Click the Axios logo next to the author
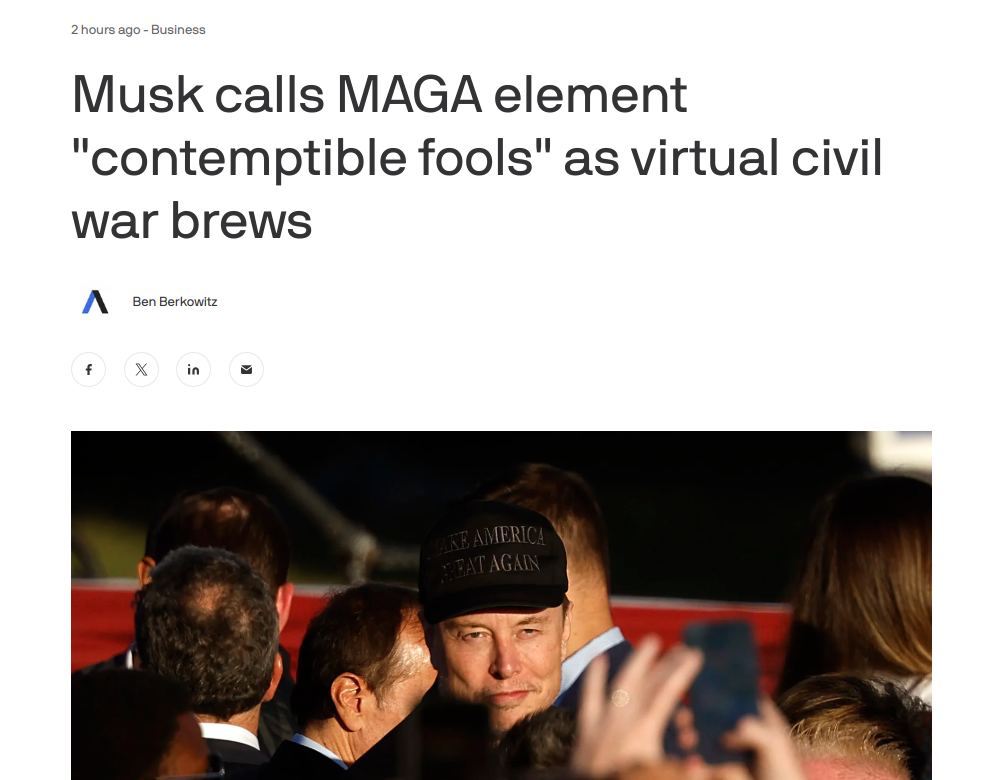Screen dimensions: 994x780 coord(95,302)
